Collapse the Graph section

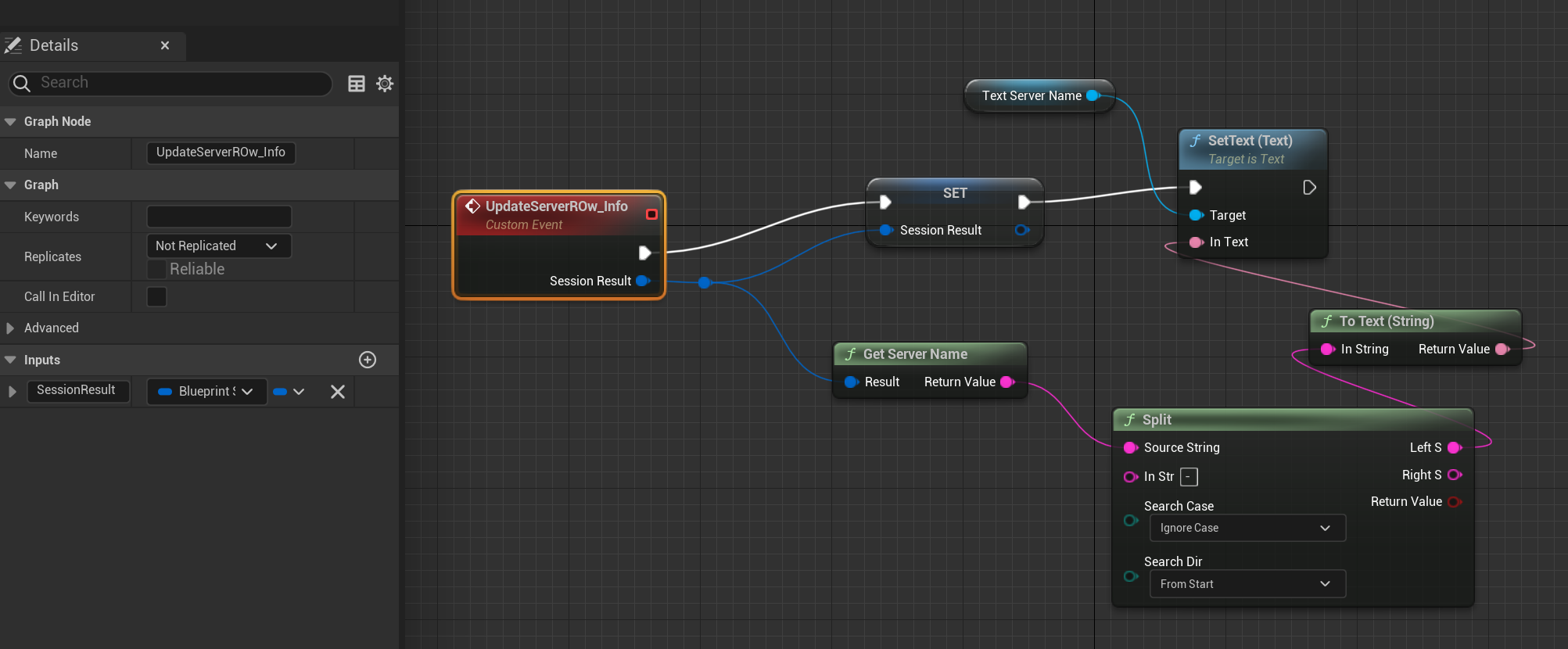pos(11,185)
